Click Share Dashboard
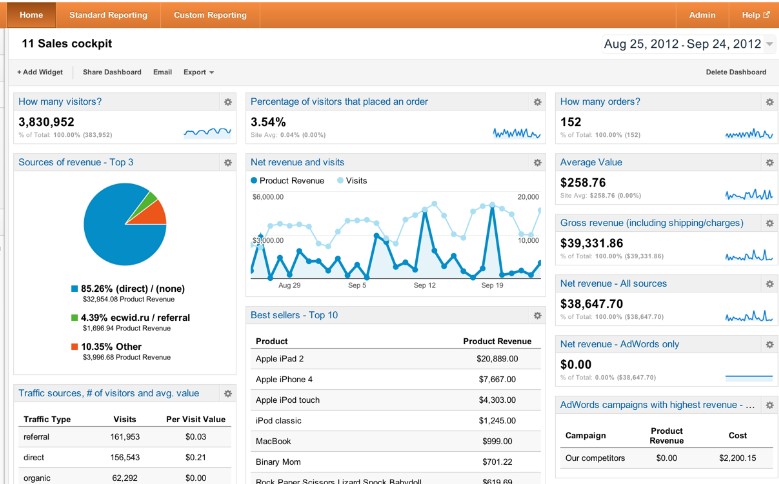This screenshot has height=484, width=779. coord(112,72)
